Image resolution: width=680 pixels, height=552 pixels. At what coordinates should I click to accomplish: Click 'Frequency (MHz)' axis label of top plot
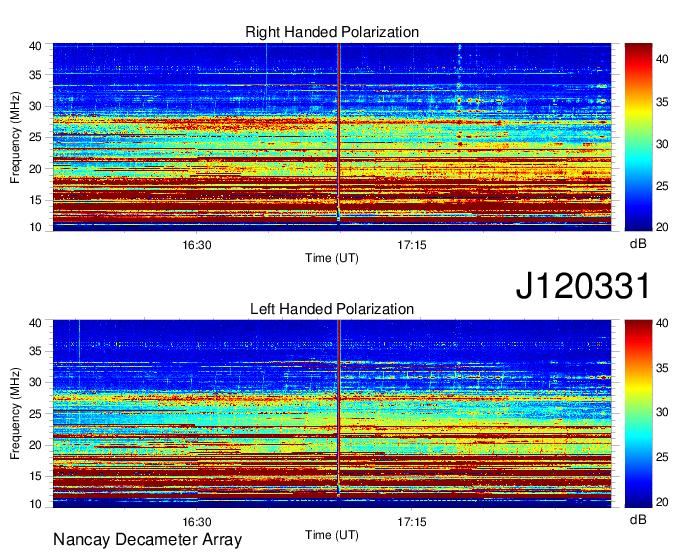pyautogui.click(x=15, y=137)
